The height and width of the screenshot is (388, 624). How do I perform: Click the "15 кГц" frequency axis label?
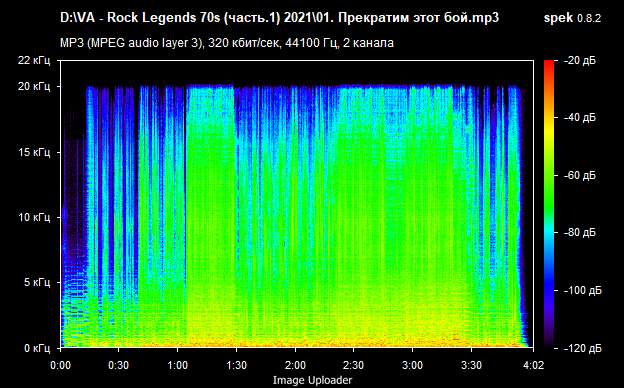pos(34,152)
